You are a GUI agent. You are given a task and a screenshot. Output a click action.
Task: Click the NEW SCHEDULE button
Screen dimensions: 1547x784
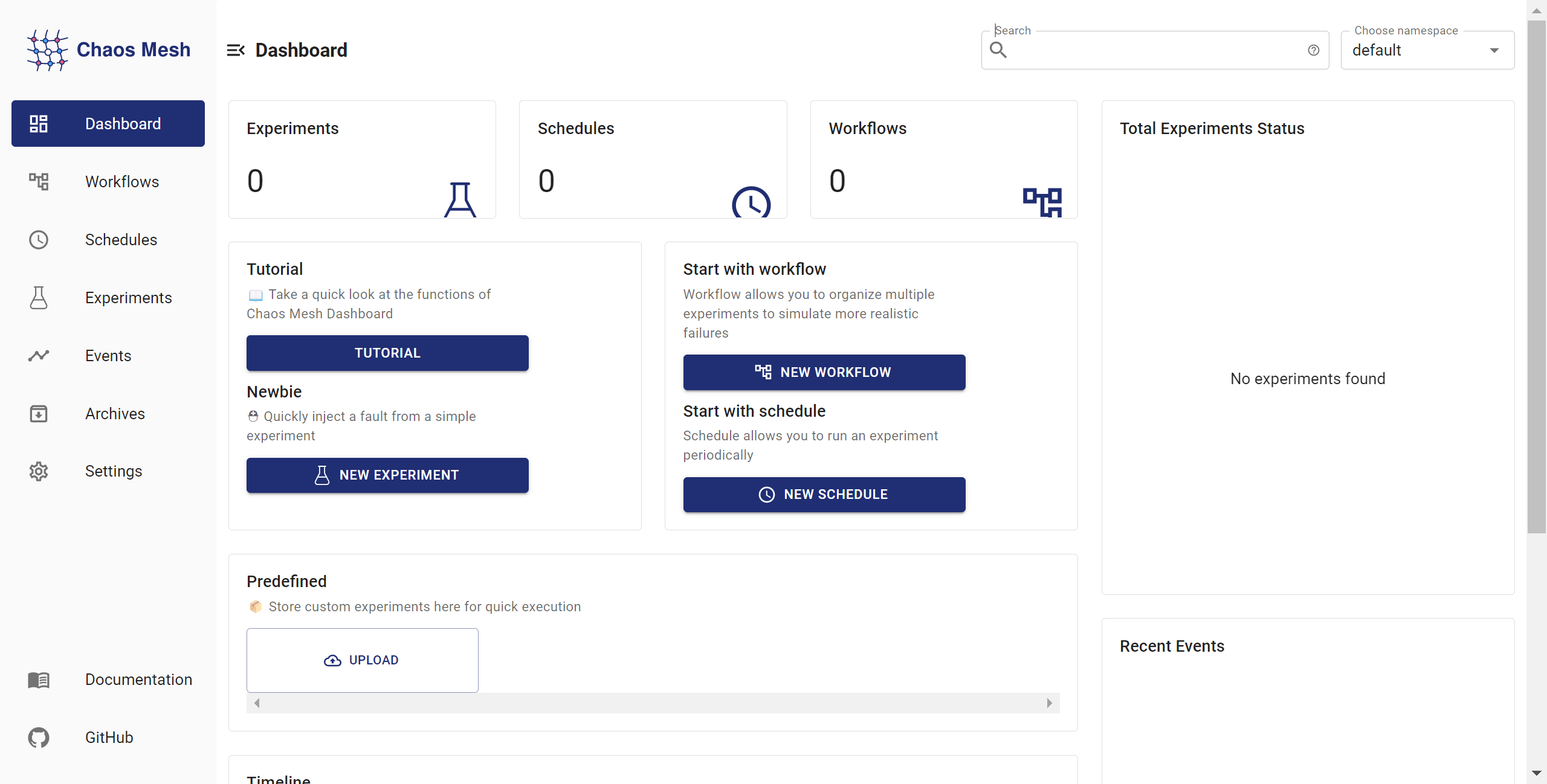tap(824, 494)
